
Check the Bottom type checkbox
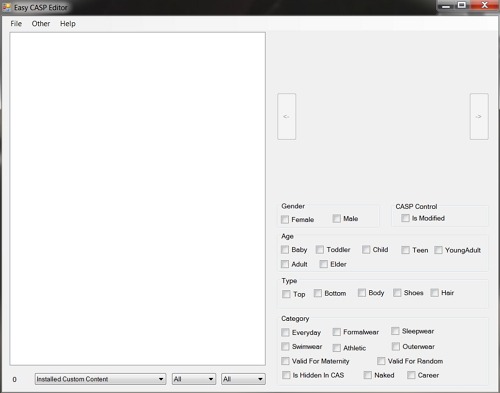tap(318, 293)
